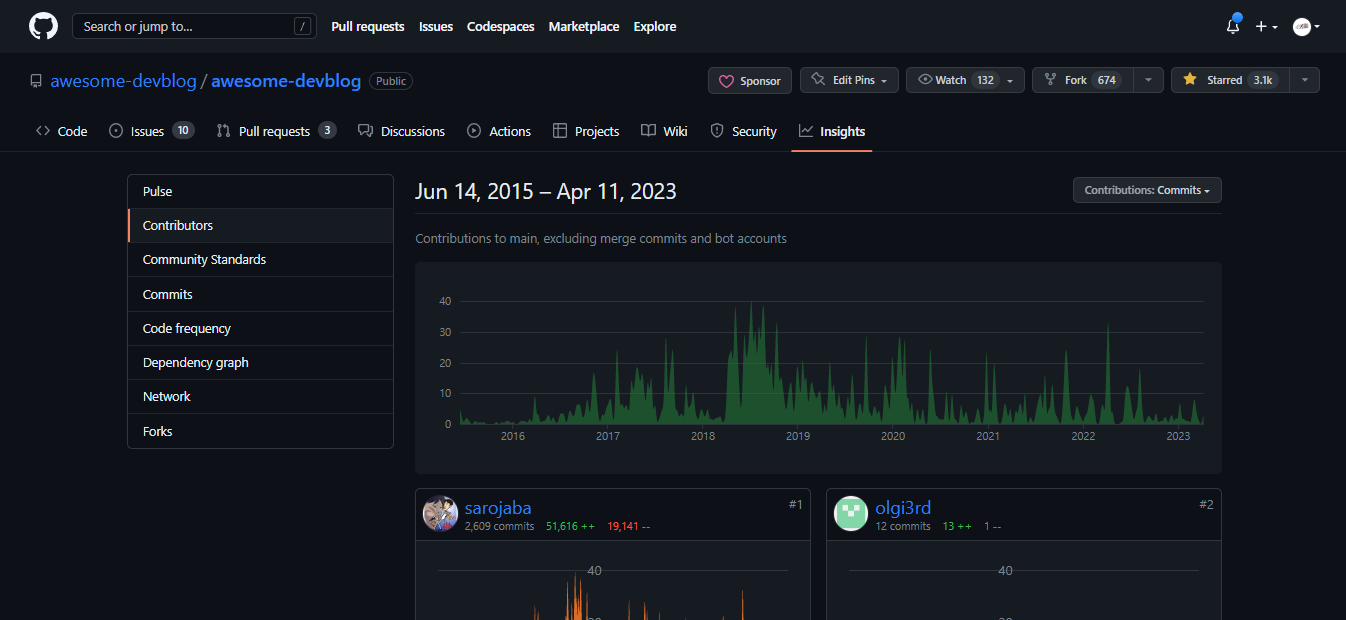Switch to the repository Pull requests tab
The width and height of the screenshot is (1346, 620).
pos(276,131)
